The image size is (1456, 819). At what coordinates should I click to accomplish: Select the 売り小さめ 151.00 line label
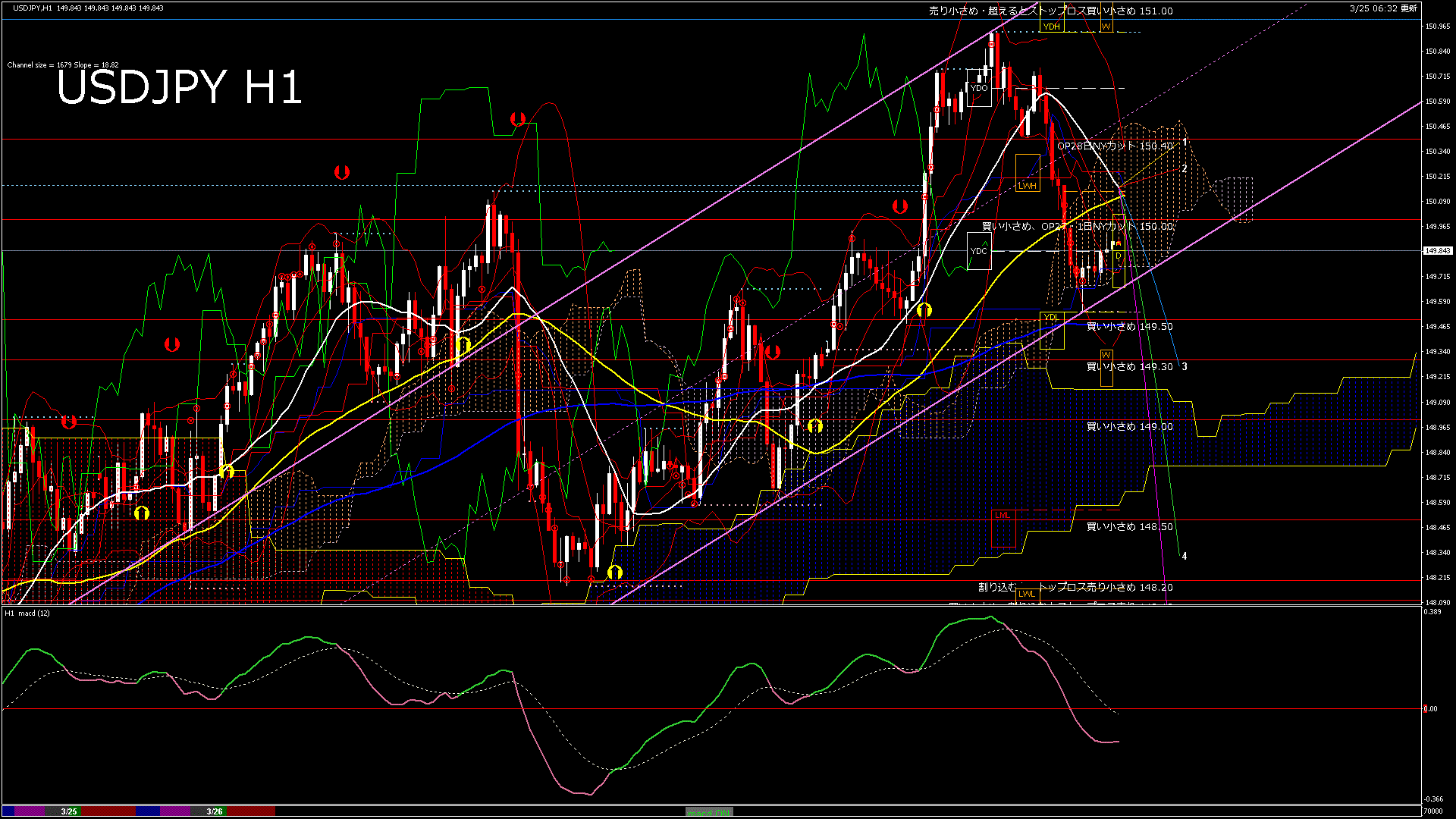[x=1050, y=11]
